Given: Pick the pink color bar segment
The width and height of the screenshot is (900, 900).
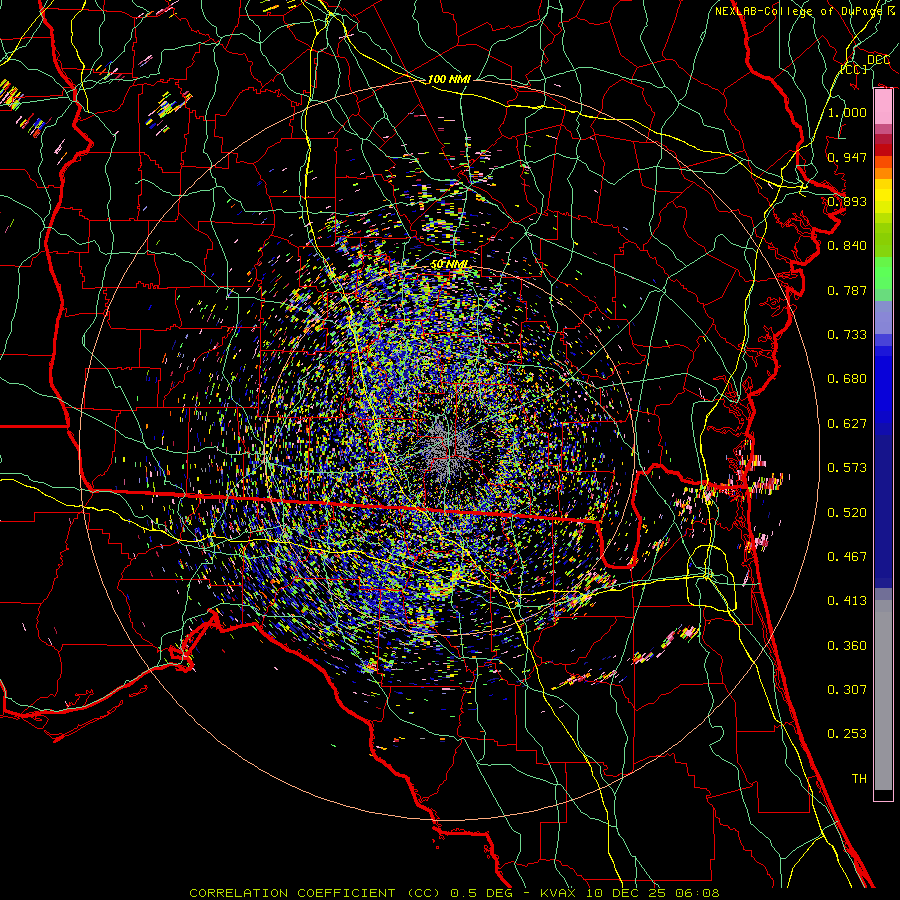Looking at the screenshot, I should coord(883,107).
